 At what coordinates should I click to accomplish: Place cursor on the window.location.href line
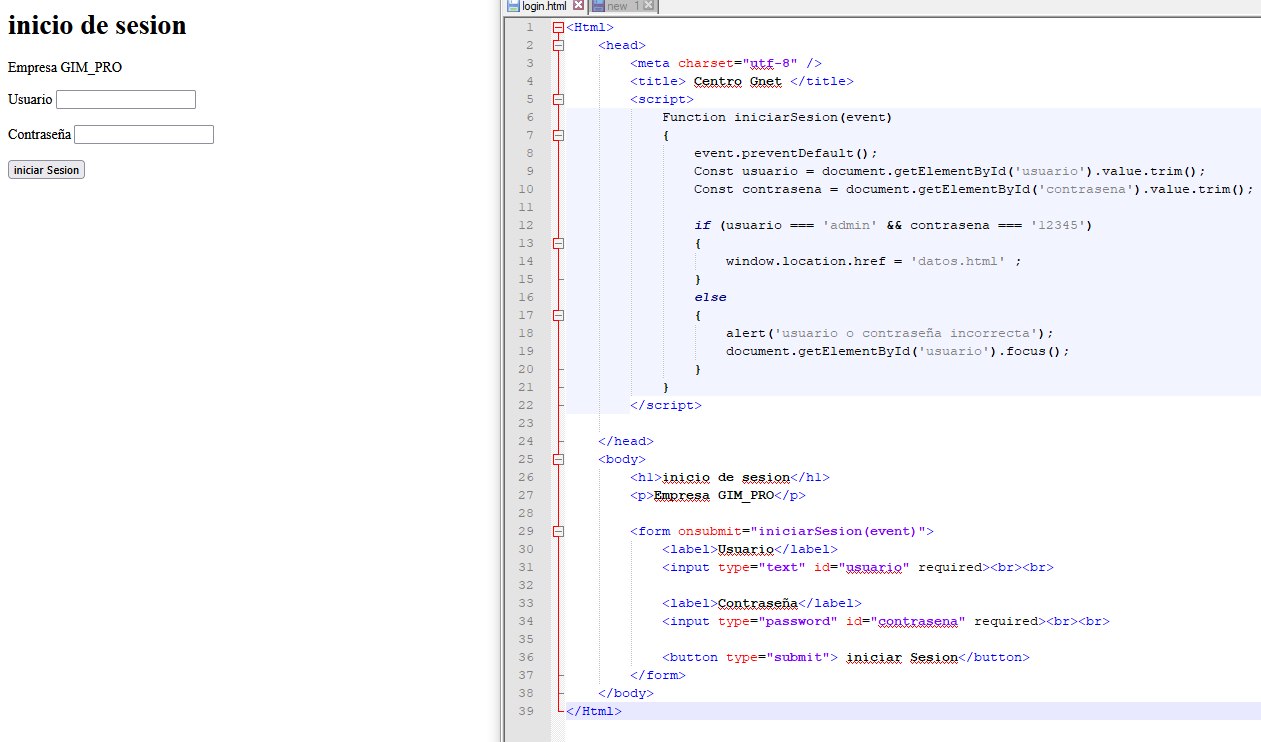pos(870,262)
